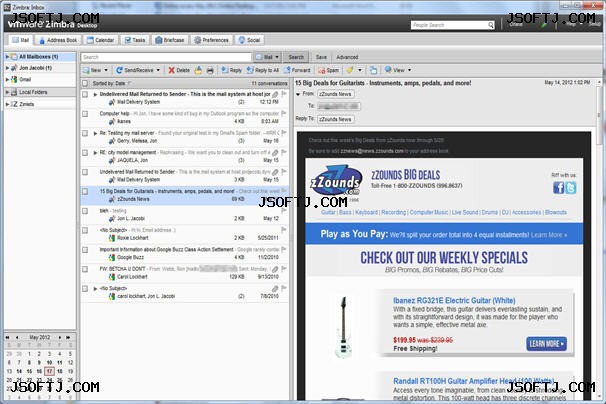Click flag on Roxie Lockhart message
The image size is (606, 404).
[x=284, y=230]
